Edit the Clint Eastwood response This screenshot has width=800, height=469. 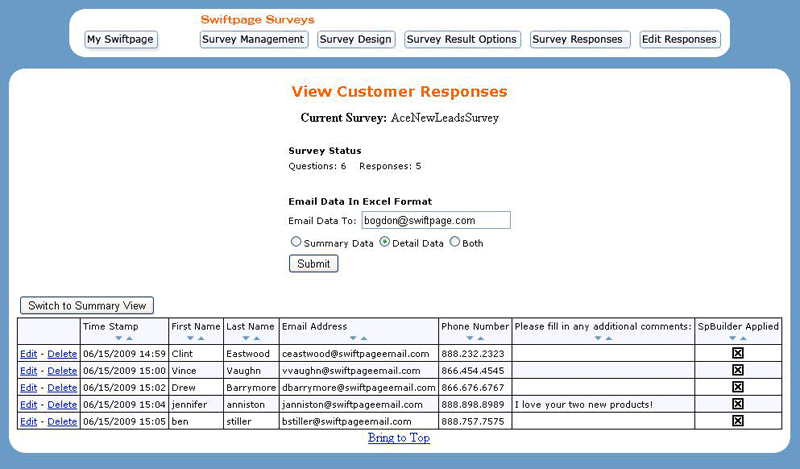(29, 354)
